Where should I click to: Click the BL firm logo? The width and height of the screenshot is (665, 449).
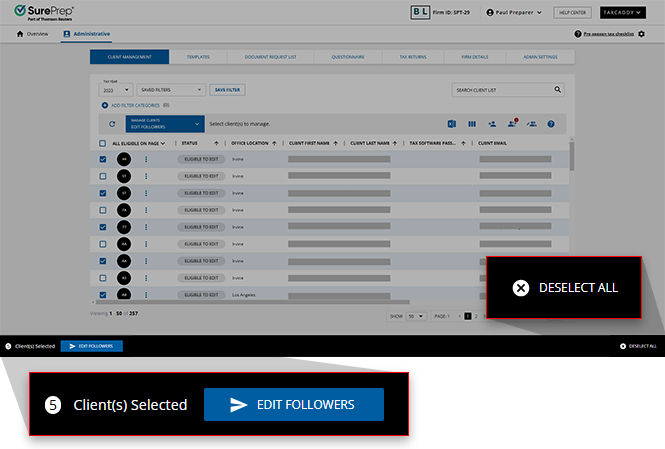tap(420, 12)
